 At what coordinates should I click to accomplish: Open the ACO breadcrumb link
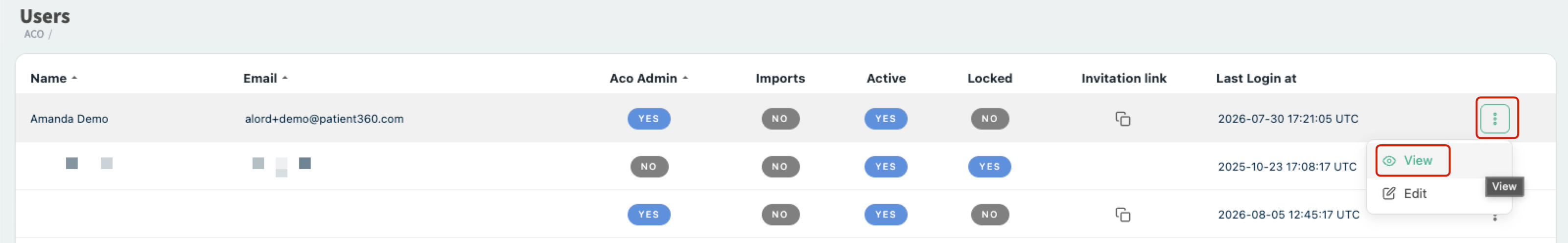point(34,34)
